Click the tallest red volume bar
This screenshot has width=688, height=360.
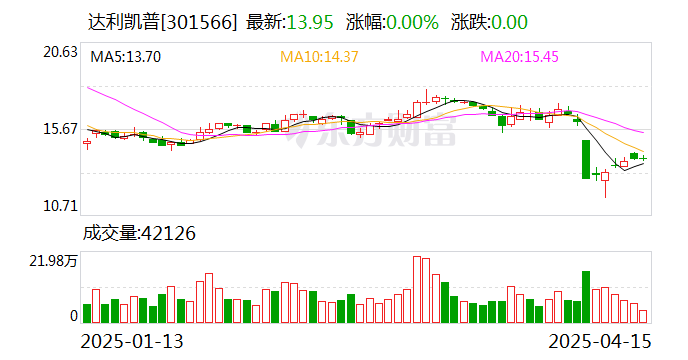(417, 290)
